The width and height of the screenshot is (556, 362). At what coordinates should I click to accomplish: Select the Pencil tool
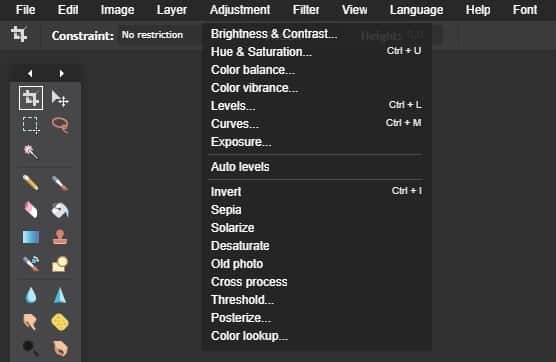coord(31,183)
